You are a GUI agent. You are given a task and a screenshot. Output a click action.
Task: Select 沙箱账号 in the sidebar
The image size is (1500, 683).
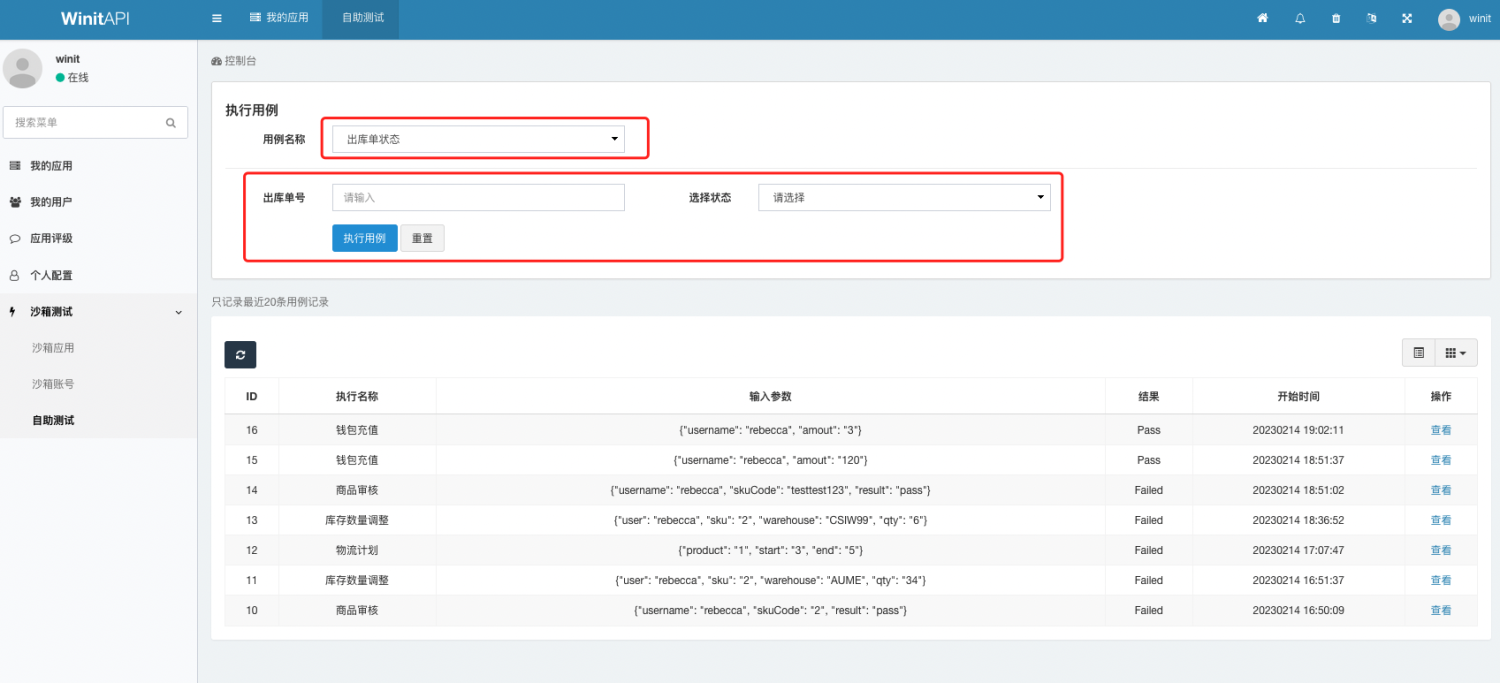point(53,384)
